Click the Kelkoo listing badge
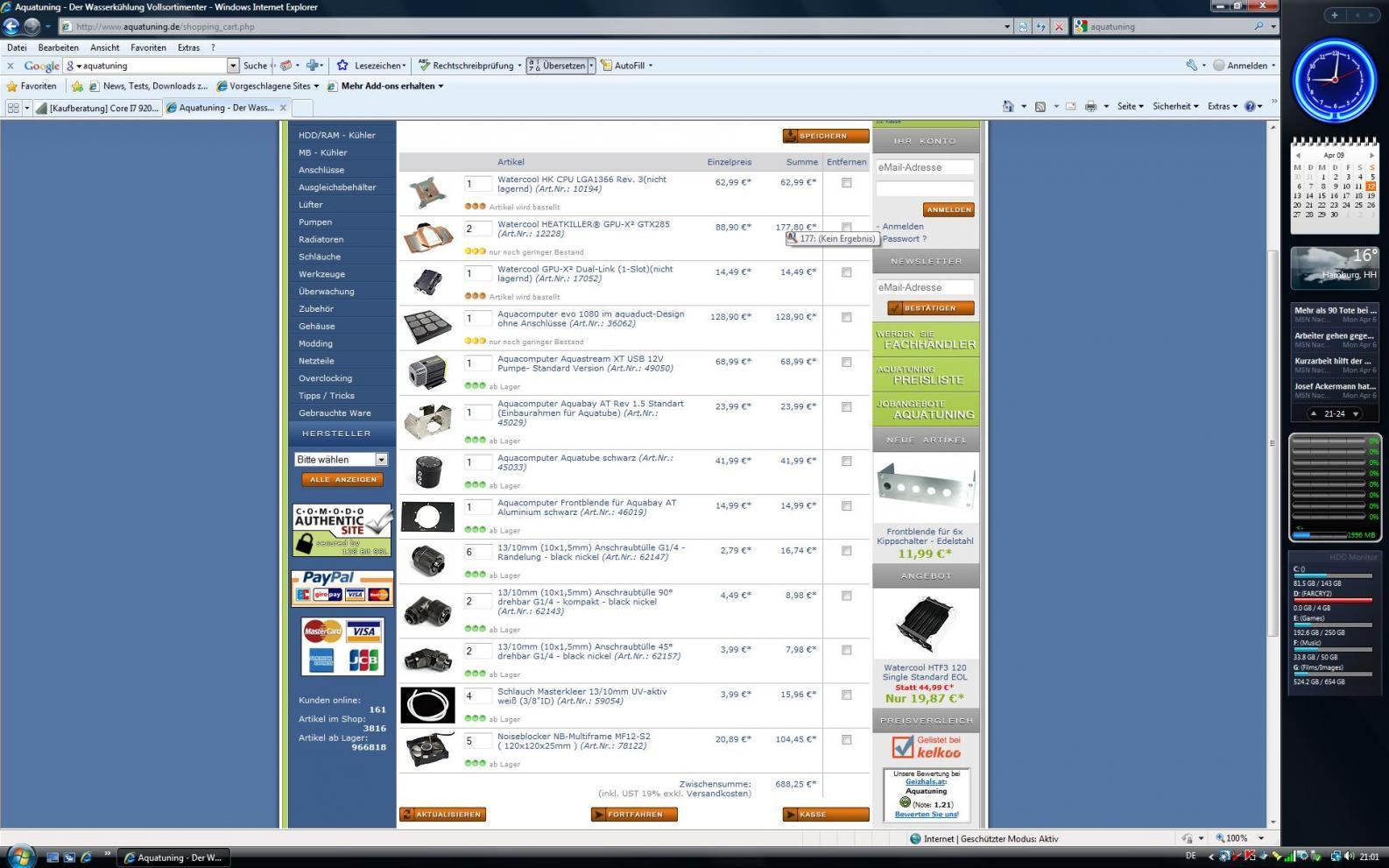Image resolution: width=1389 pixels, height=868 pixels. point(927,747)
